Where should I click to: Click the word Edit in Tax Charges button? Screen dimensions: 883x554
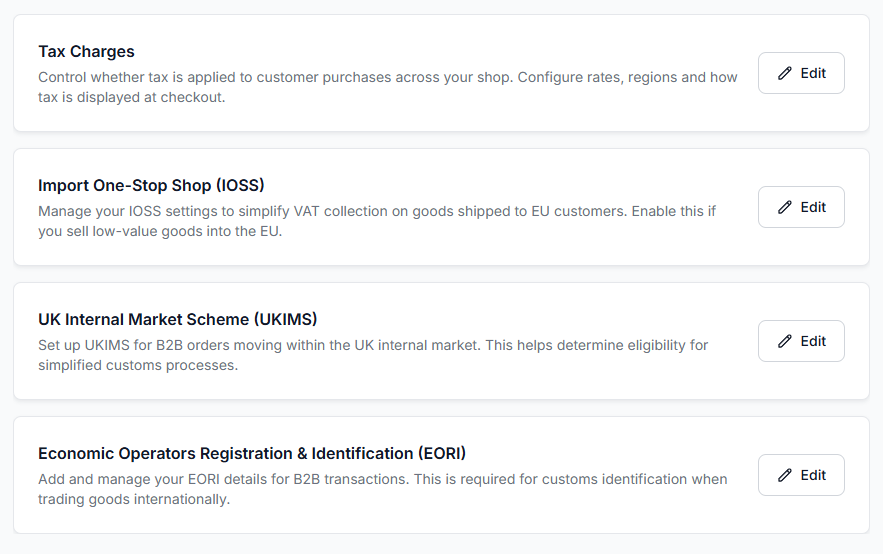[x=813, y=73]
